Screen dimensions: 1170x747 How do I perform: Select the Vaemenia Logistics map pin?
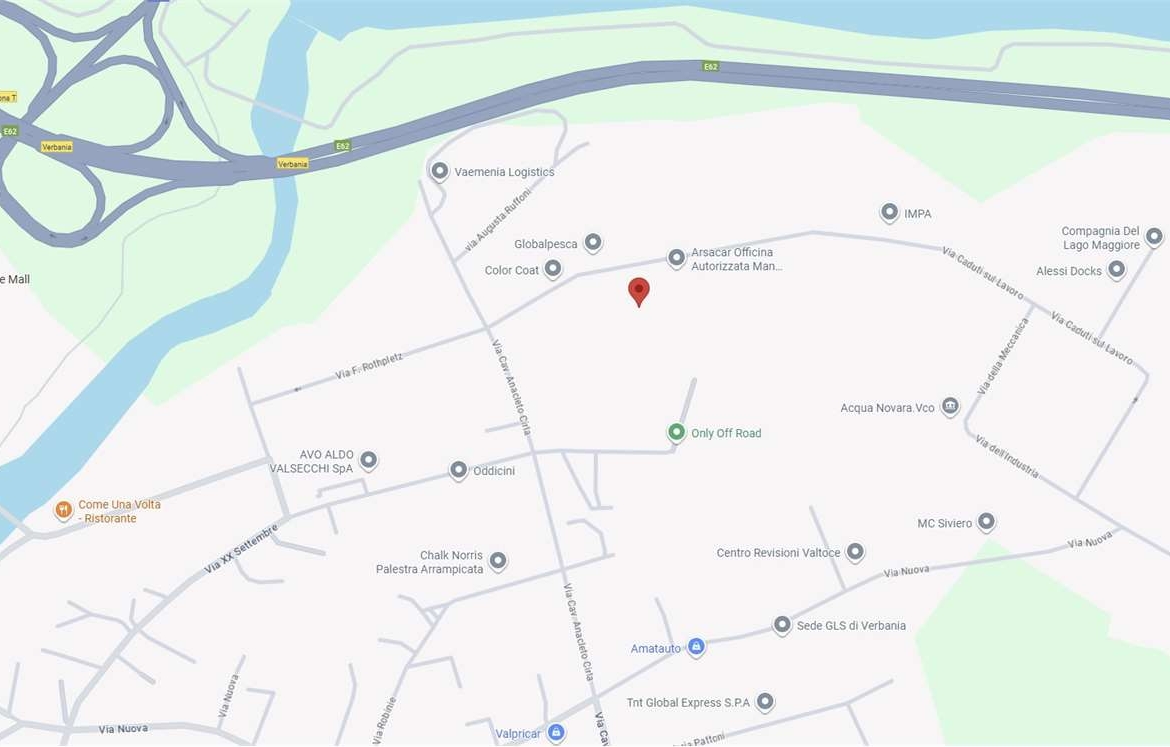coord(439,172)
